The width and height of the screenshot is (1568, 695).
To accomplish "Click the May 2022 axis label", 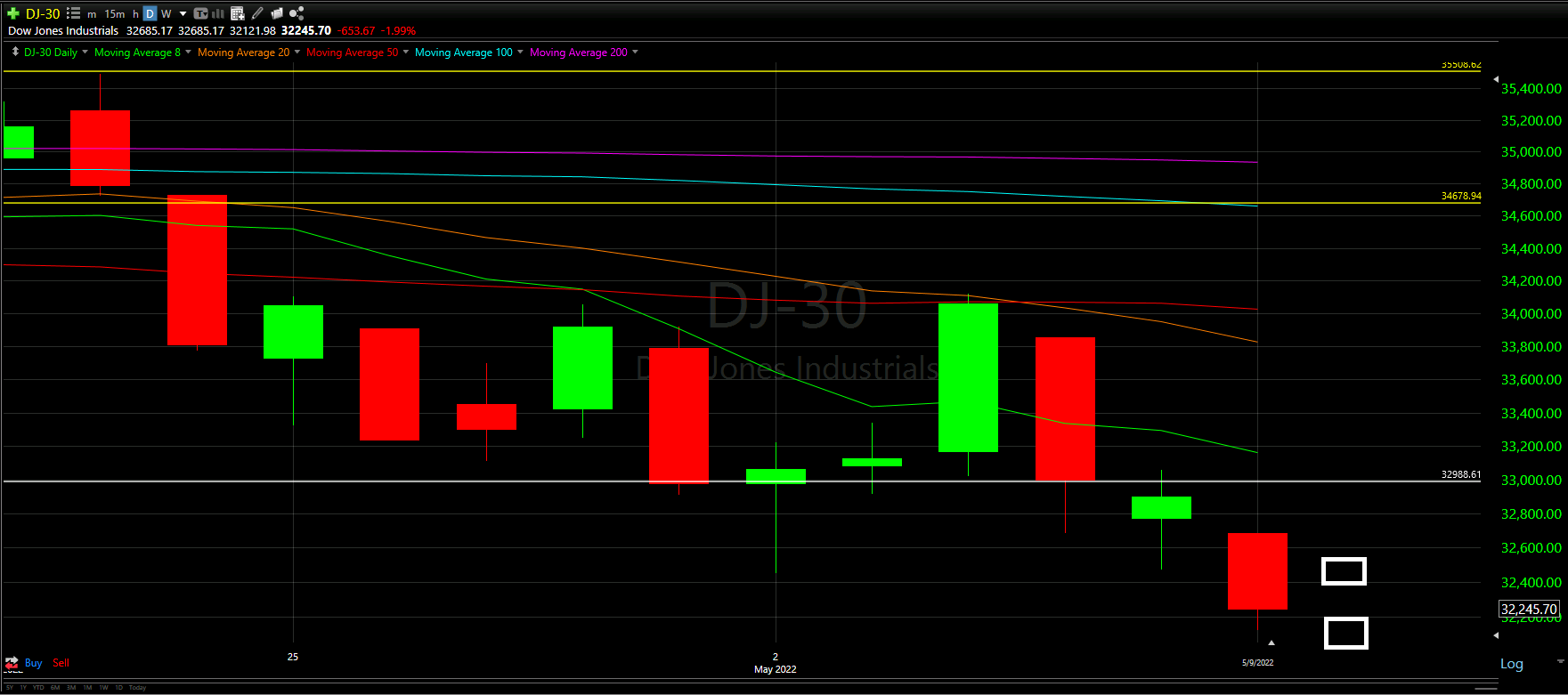I will [775, 669].
